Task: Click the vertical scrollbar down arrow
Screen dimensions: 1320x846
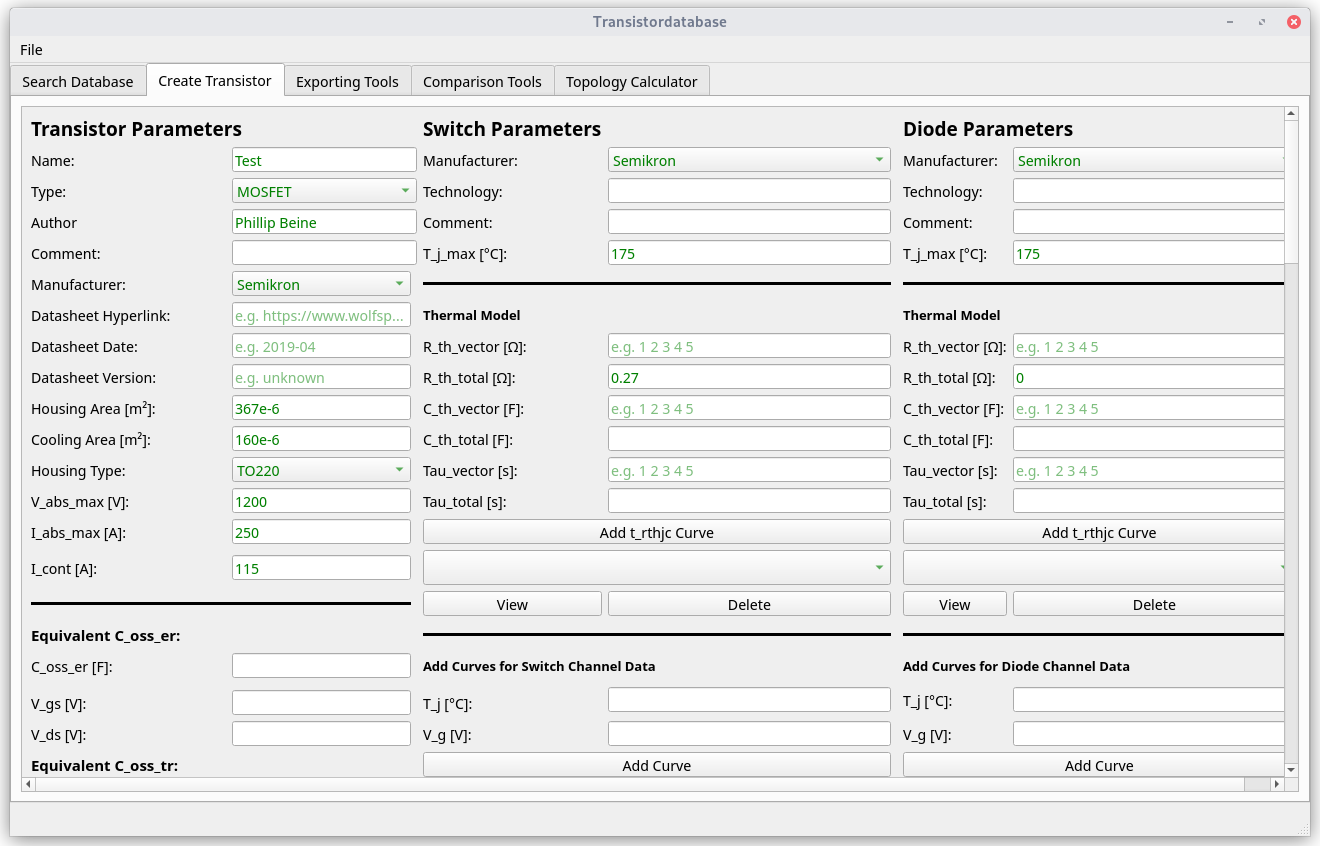Action: [1291, 769]
